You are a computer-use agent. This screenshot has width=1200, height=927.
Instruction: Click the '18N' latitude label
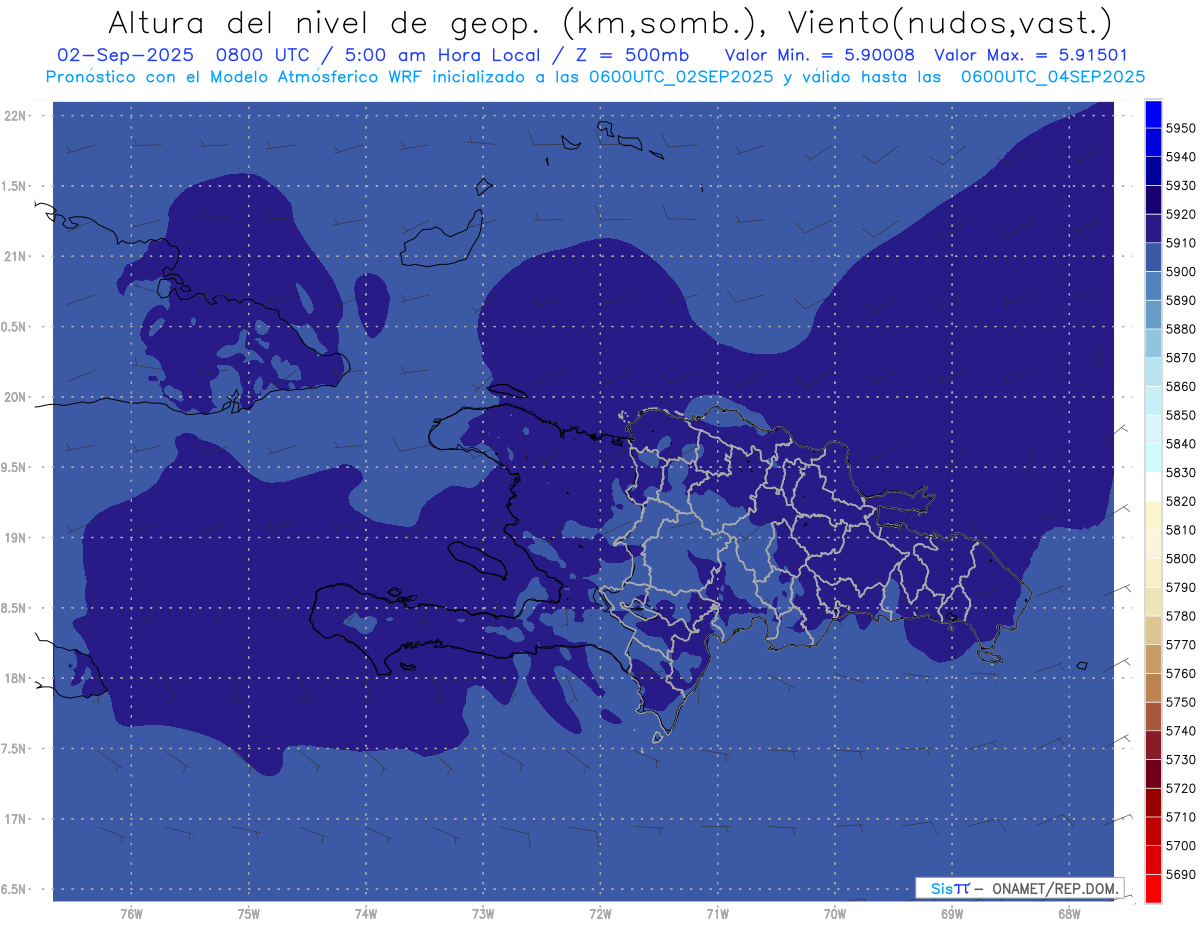coord(15,678)
